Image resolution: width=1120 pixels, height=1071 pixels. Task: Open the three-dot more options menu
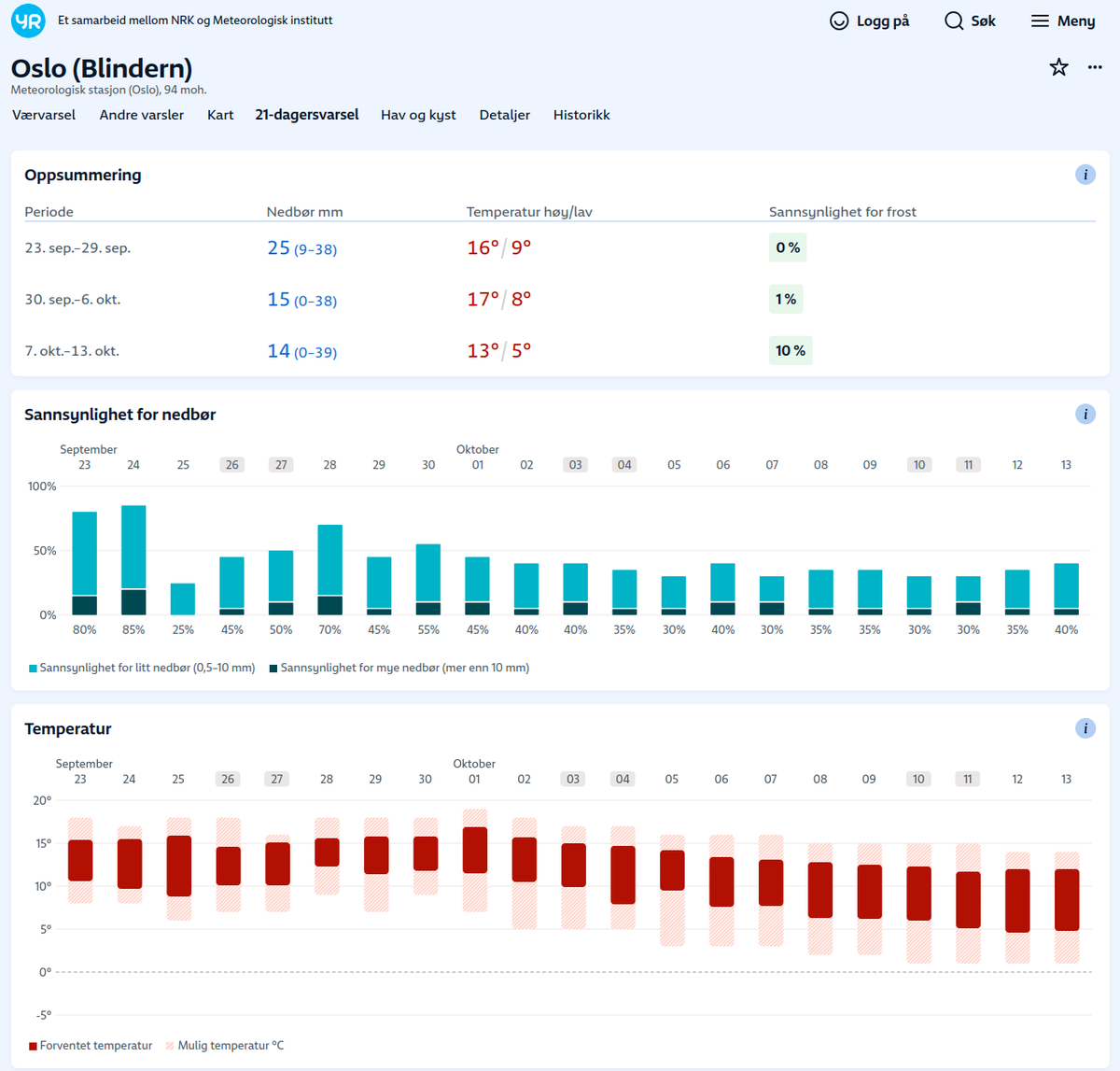(x=1095, y=67)
